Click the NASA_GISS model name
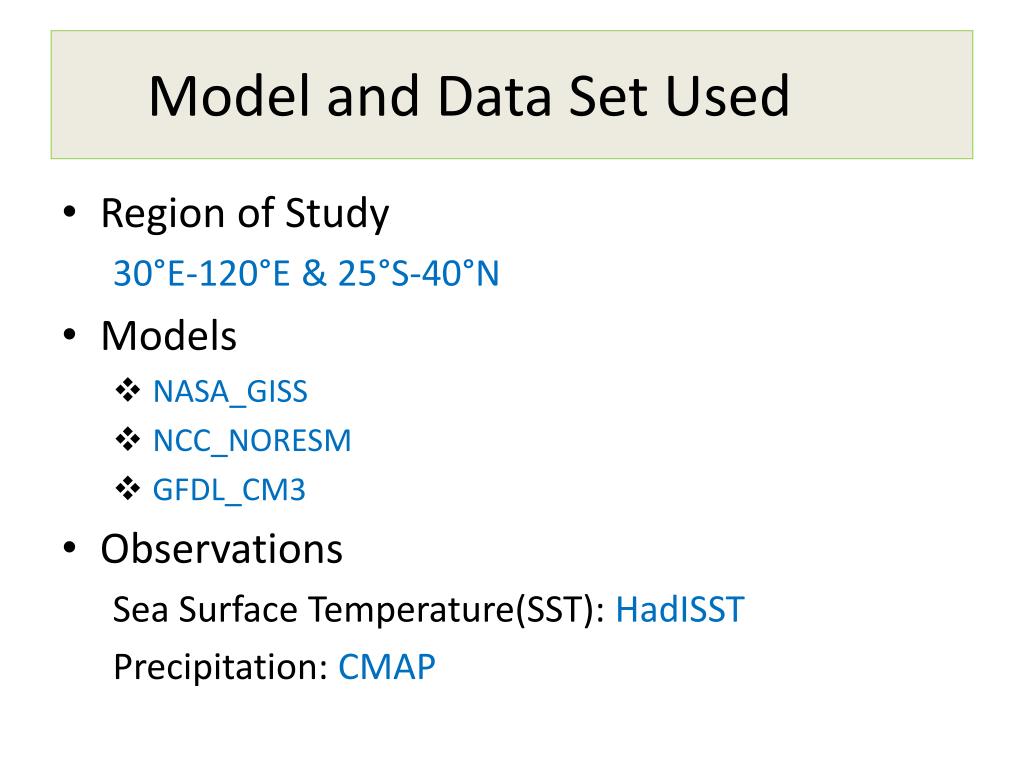Screen dimensions: 1024x768 tap(230, 392)
